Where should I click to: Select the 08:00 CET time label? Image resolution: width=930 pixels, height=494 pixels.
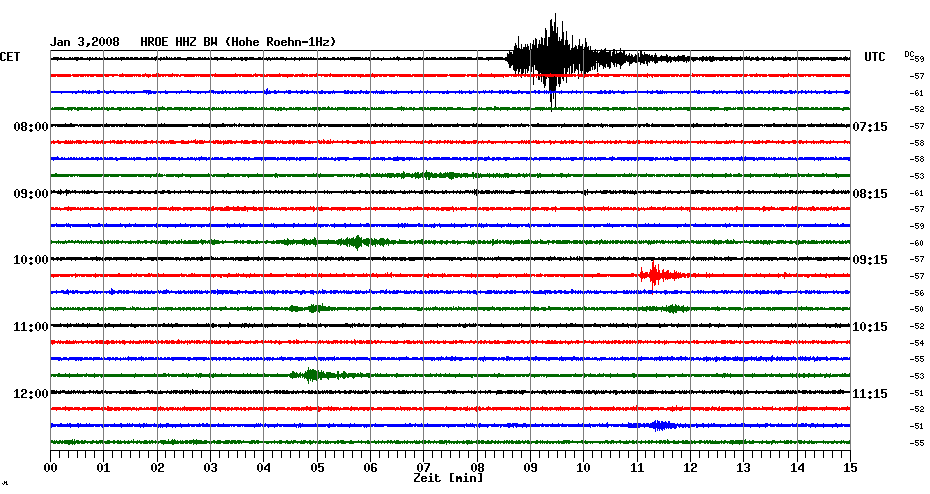click(31, 127)
